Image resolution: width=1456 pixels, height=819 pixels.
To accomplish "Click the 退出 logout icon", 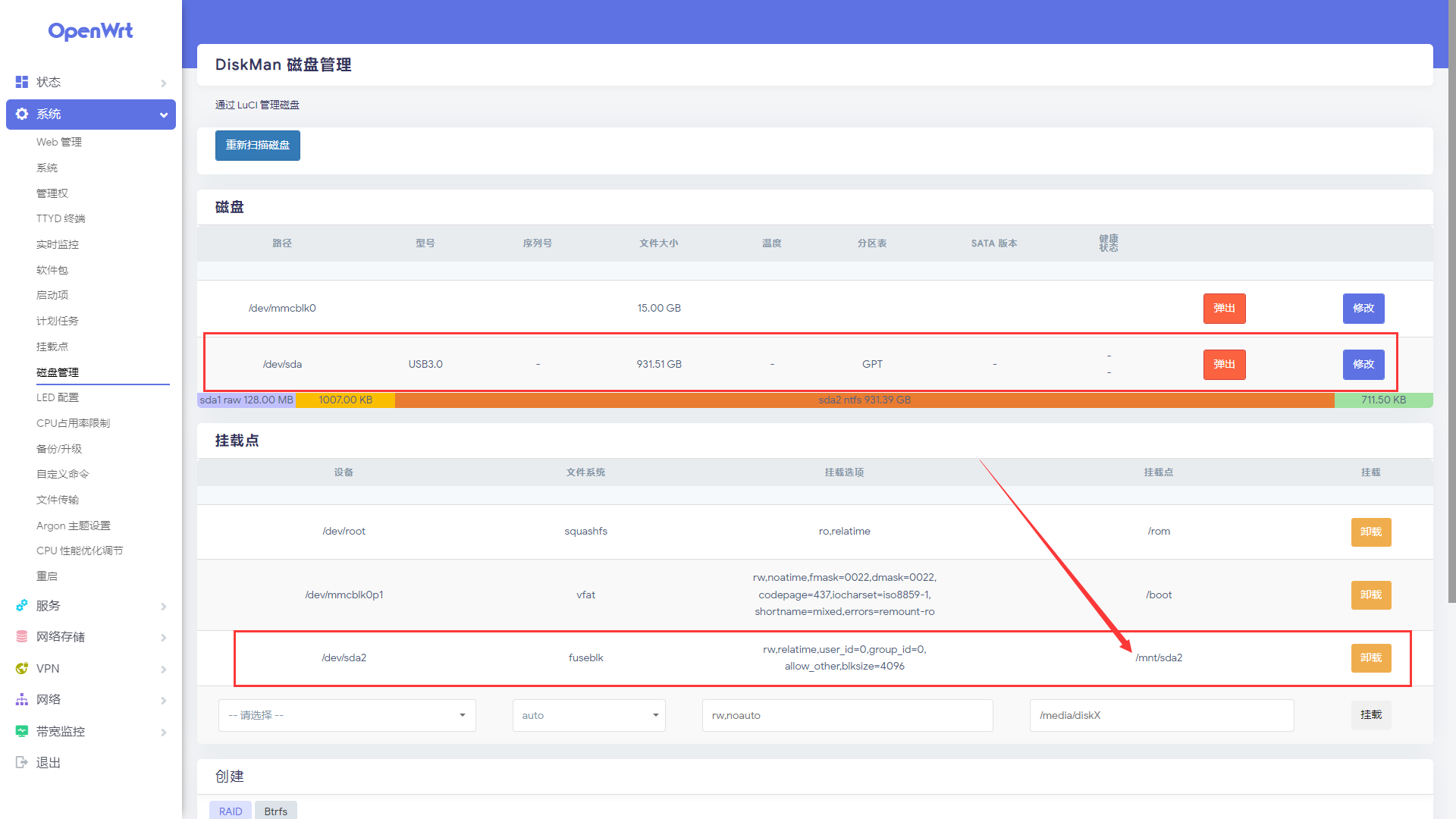I will 22,763.
